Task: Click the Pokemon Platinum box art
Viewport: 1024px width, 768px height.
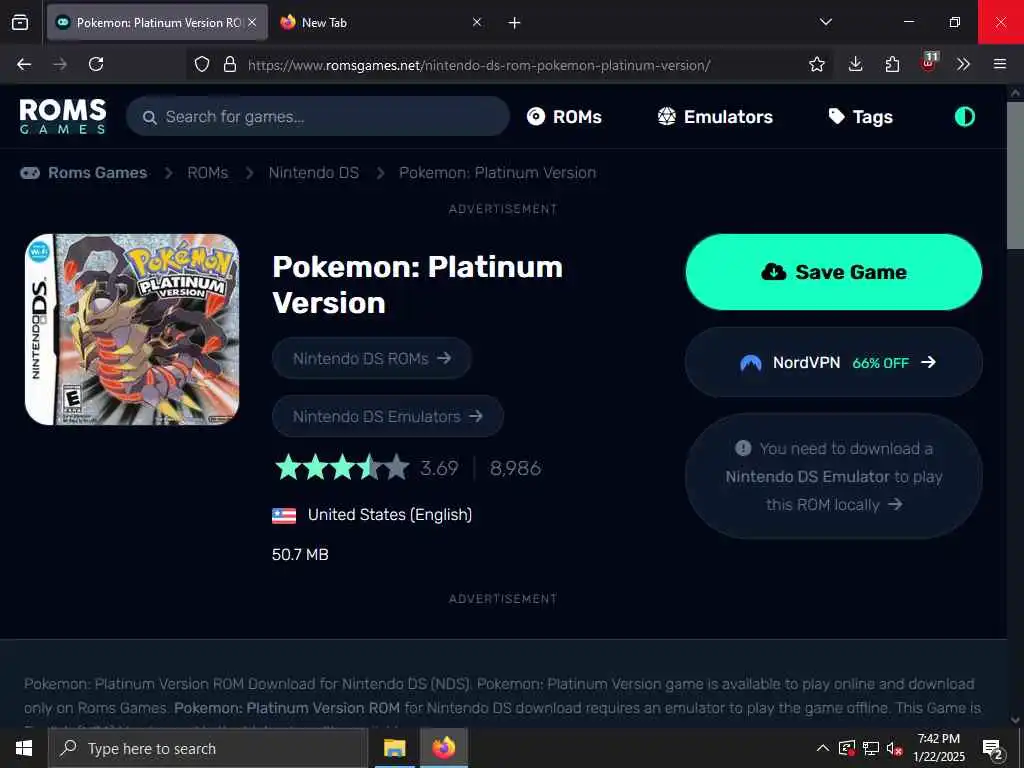Action: tap(132, 329)
